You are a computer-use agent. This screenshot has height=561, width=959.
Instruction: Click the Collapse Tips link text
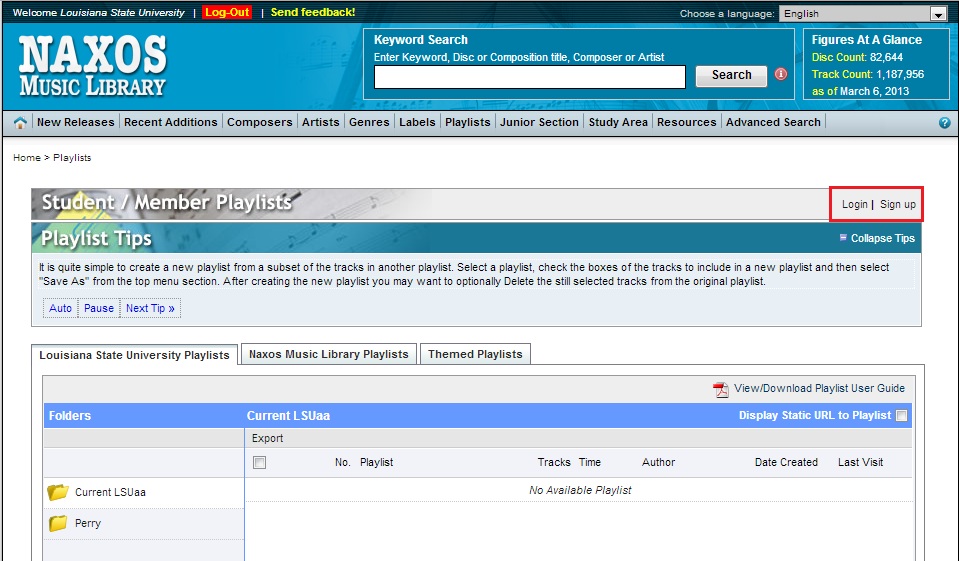tap(883, 238)
